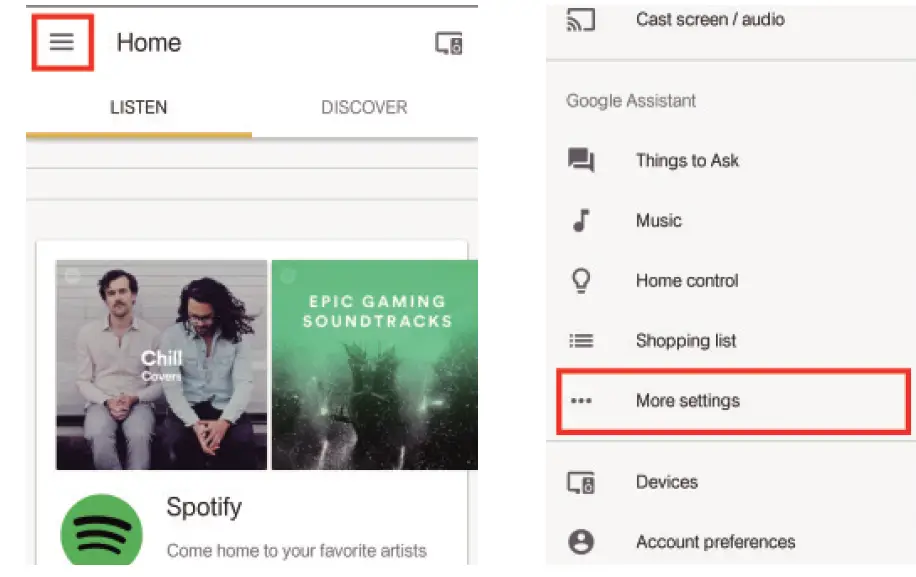Screen dimensions: 916x577
Task: Switch to the DISCOVER tab
Action: (364, 108)
